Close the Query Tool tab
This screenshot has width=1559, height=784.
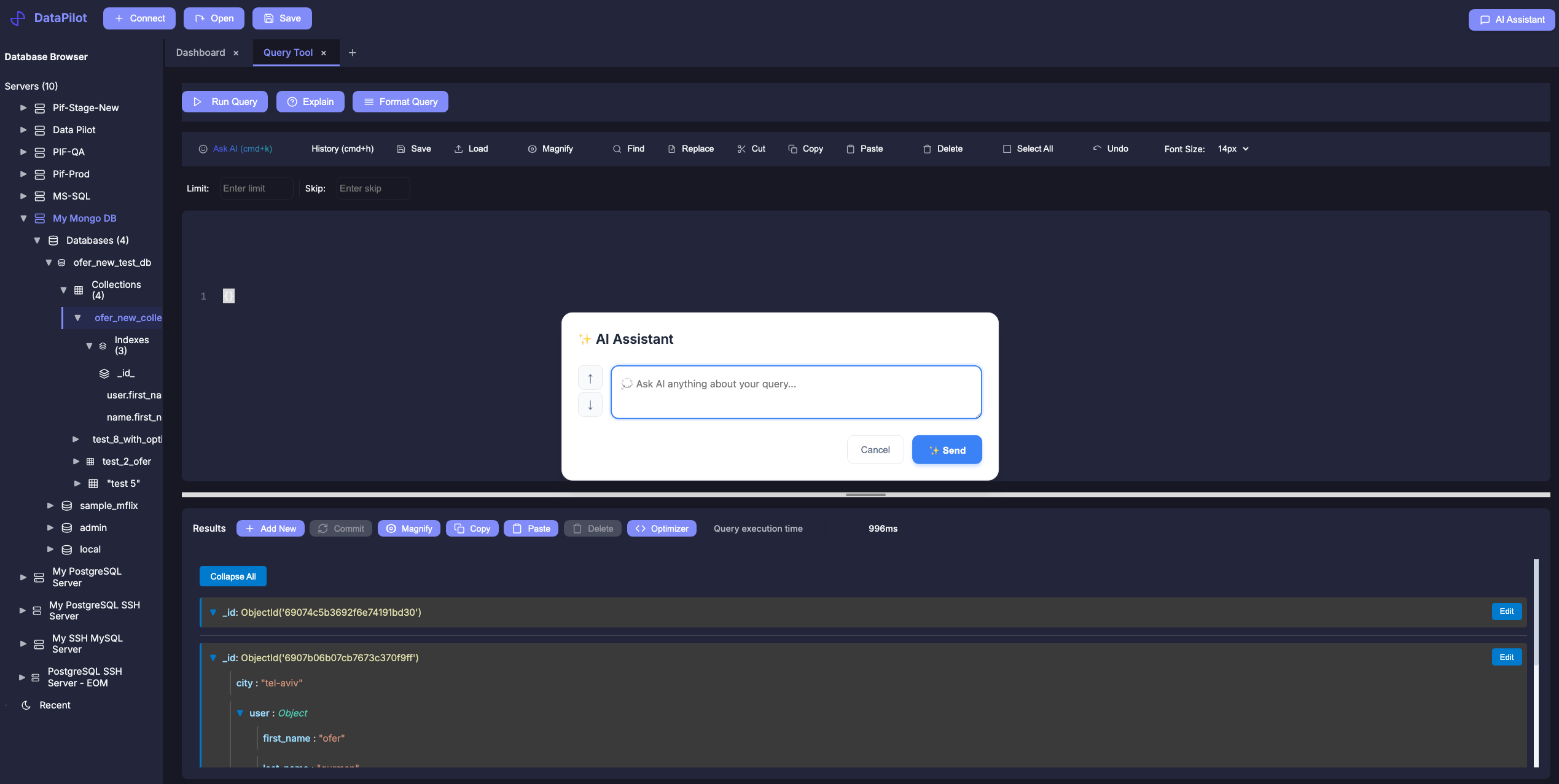click(x=324, y=53)
